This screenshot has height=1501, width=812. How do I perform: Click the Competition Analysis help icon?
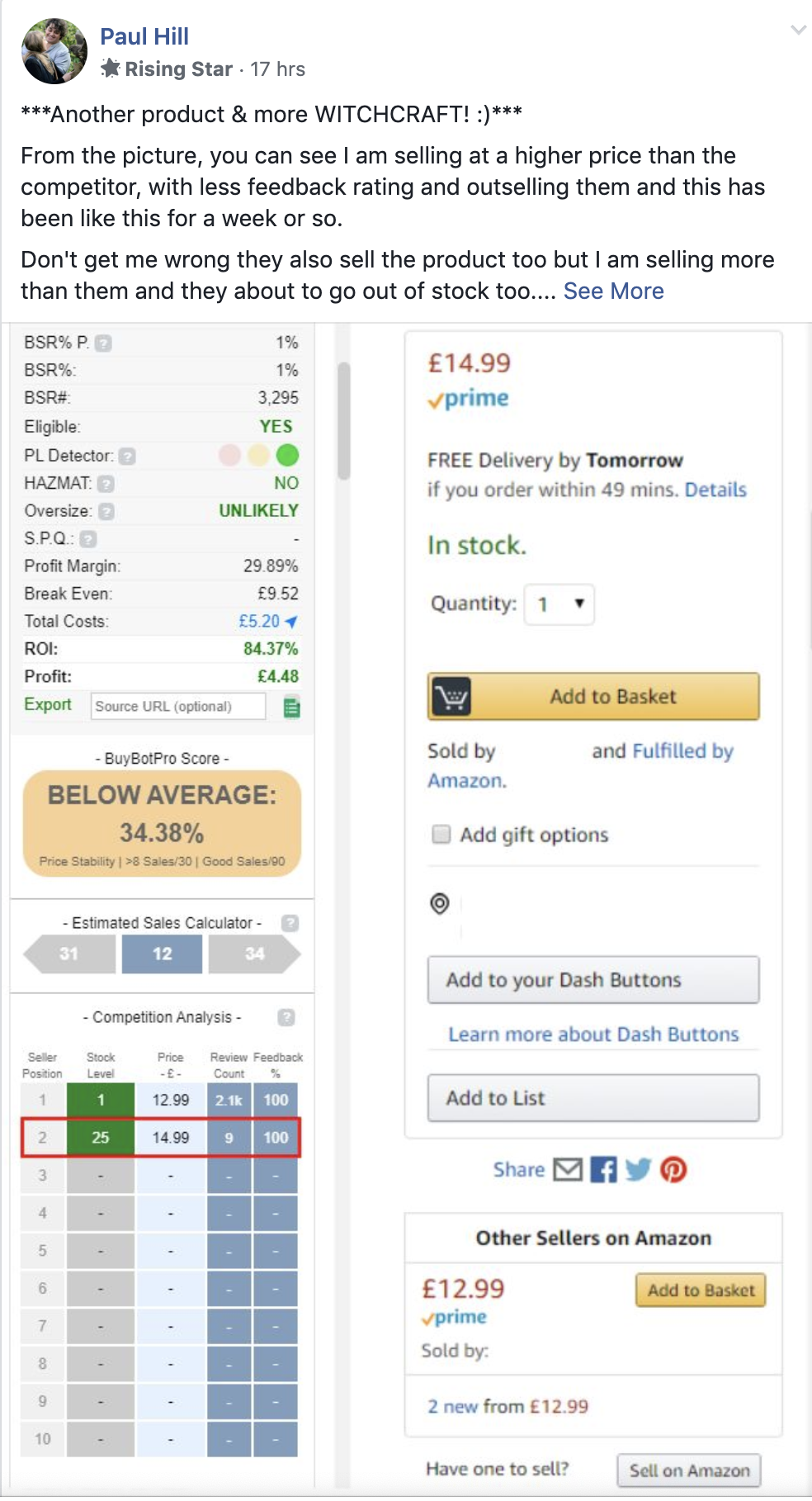(286, 1017)
